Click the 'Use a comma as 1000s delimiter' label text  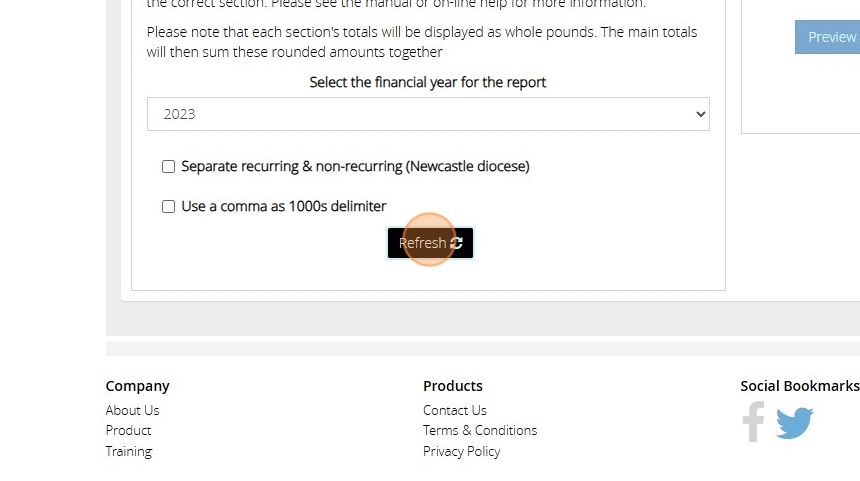[x=283, y=206]
